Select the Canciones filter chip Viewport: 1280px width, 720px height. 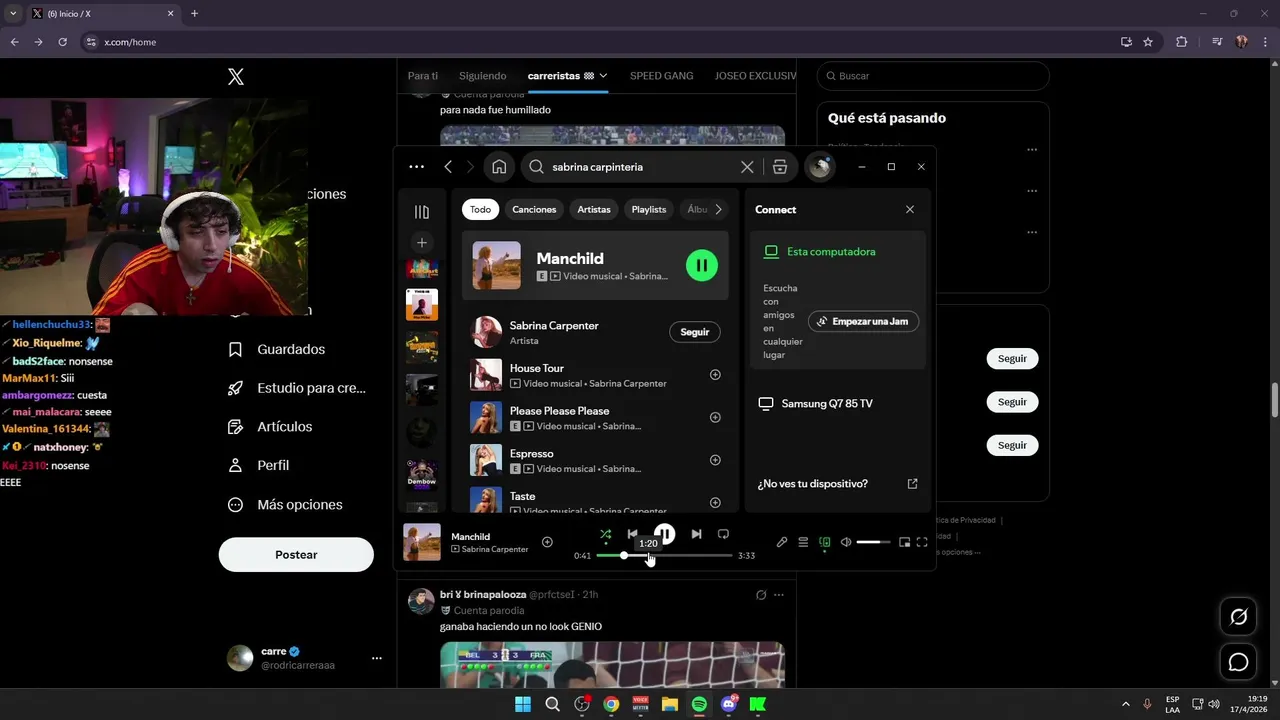pos(534,210)
